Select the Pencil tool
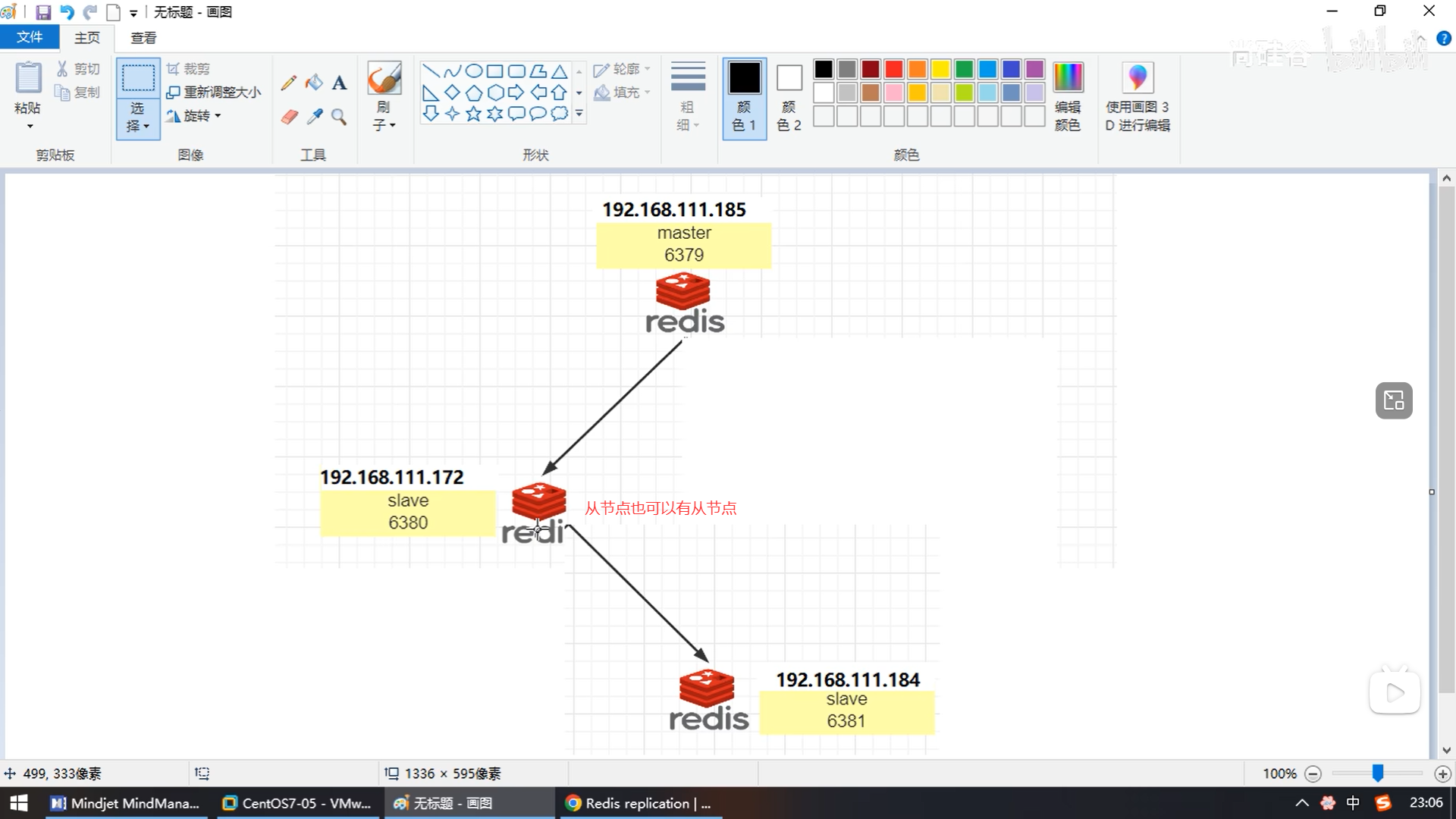Viewport: 1456px width, 819px height. pyautogui.click(x=288, y=83)
